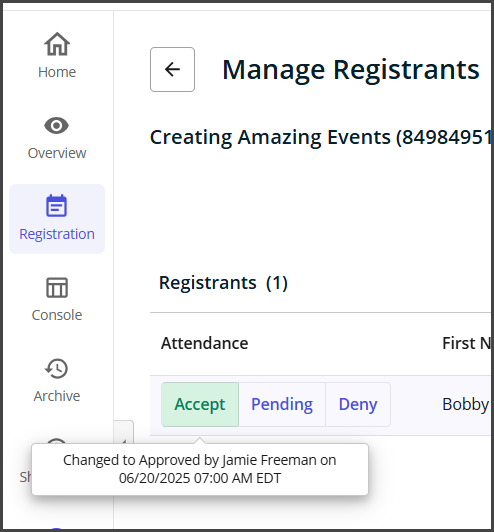494x532 pixels.
Task: Open the Home section in the sidebar
Action: [x=57, y=56]
